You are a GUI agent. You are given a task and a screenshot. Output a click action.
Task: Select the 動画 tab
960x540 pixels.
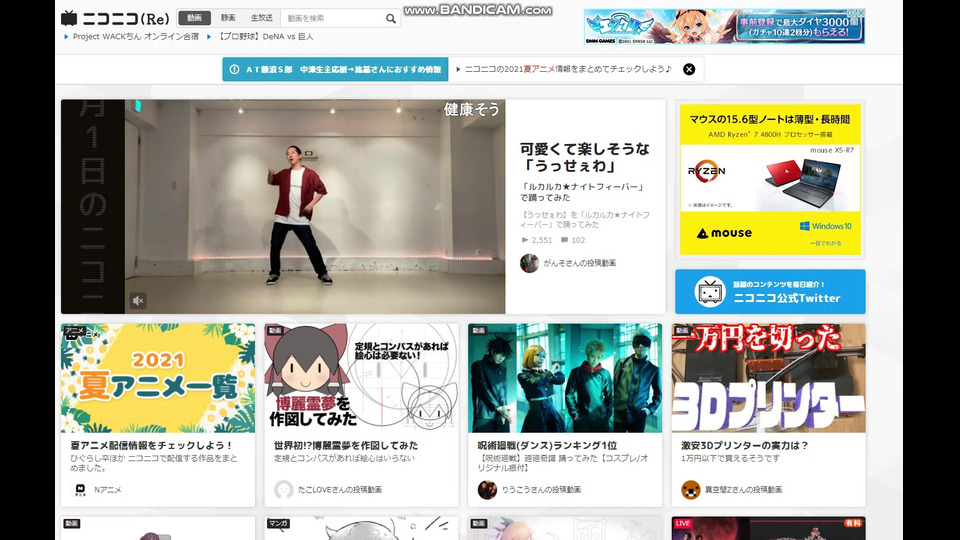point(194,18)
